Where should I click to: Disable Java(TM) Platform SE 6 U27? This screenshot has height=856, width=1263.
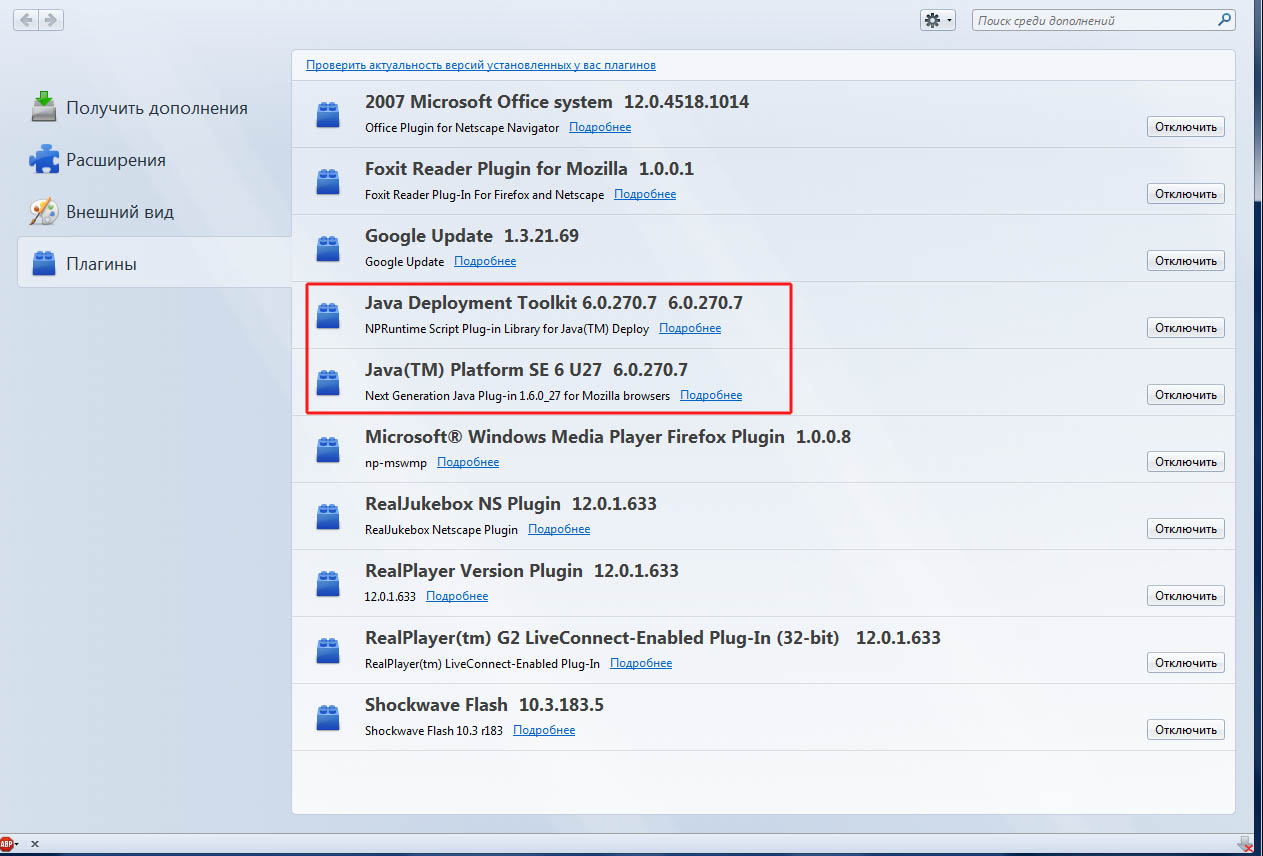[x=1185, y=395]
